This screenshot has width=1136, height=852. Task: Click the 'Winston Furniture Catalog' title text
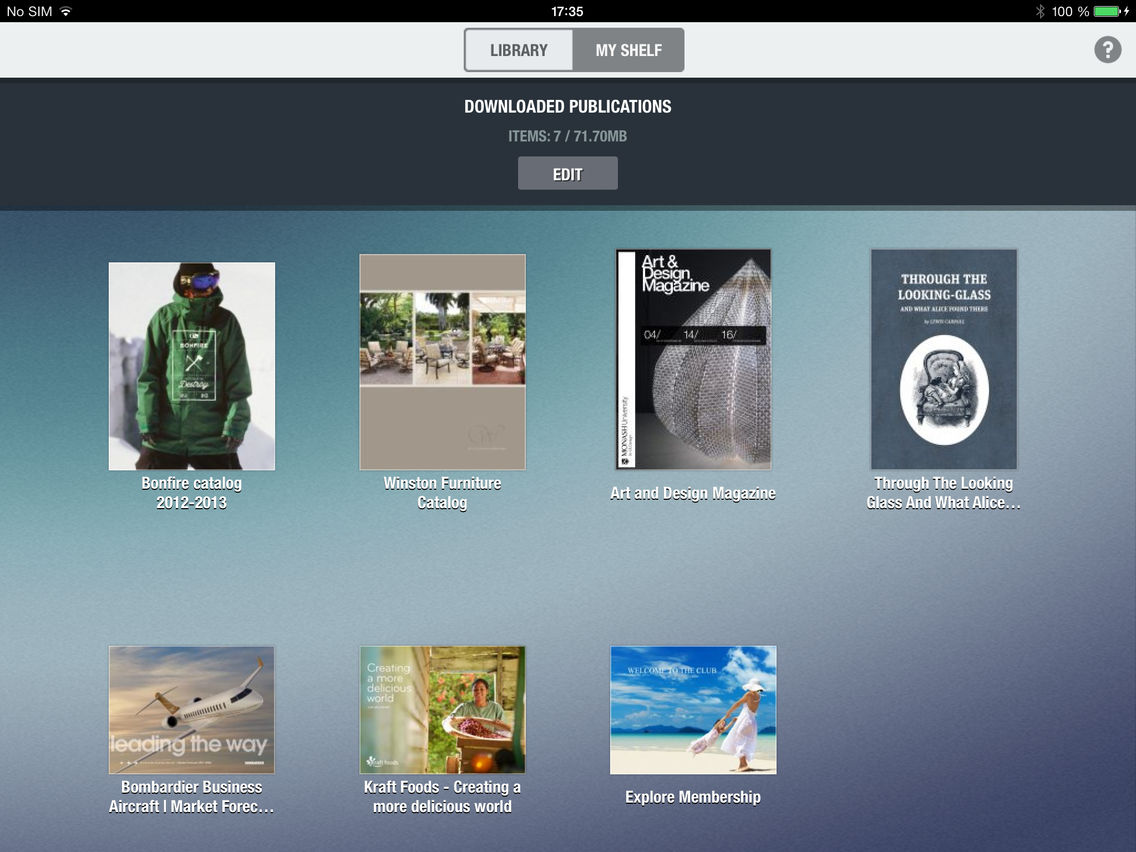pyautogui.click(x=443, y=493)
